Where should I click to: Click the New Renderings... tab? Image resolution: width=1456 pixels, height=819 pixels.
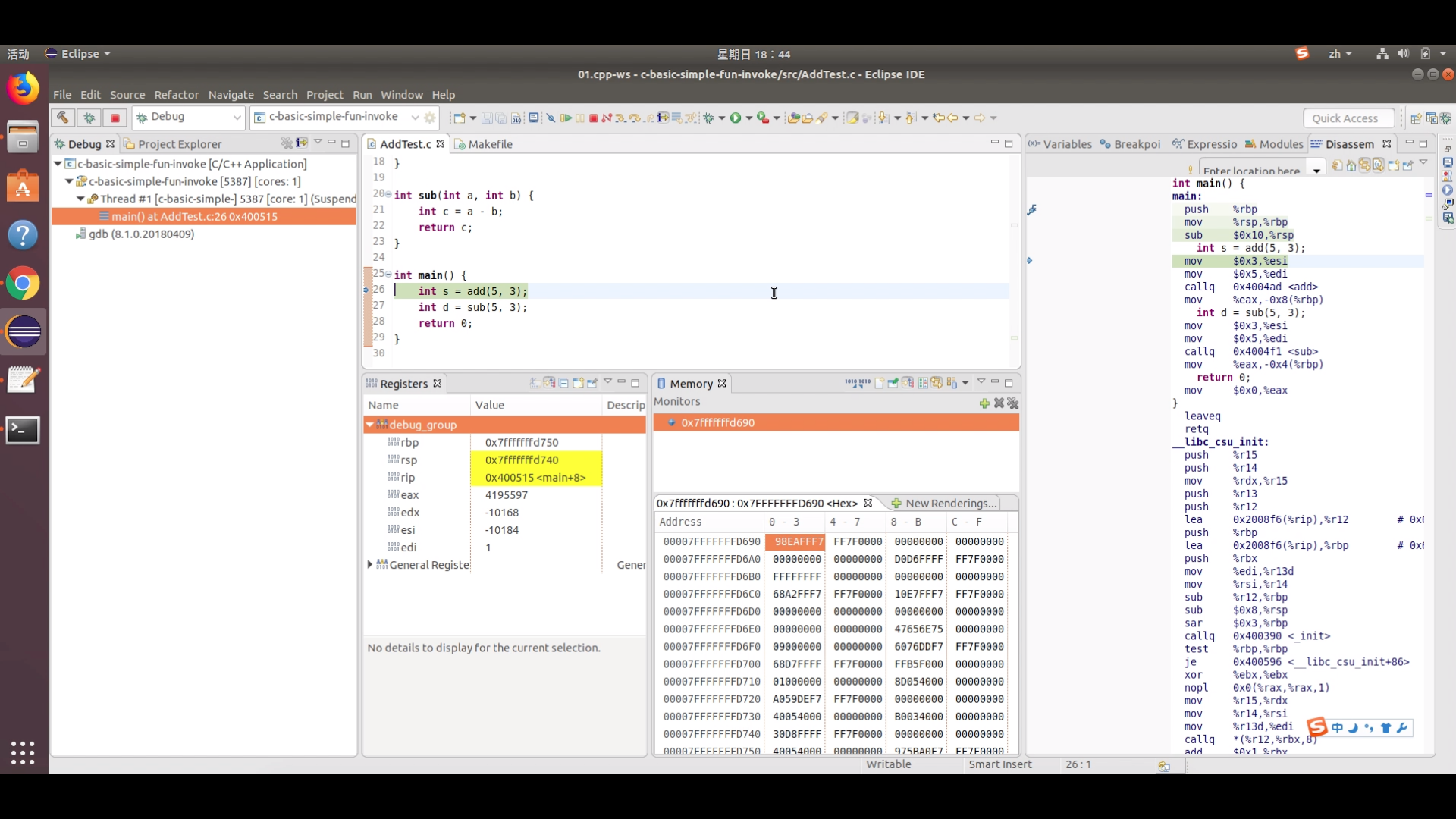tap(943, 504)
